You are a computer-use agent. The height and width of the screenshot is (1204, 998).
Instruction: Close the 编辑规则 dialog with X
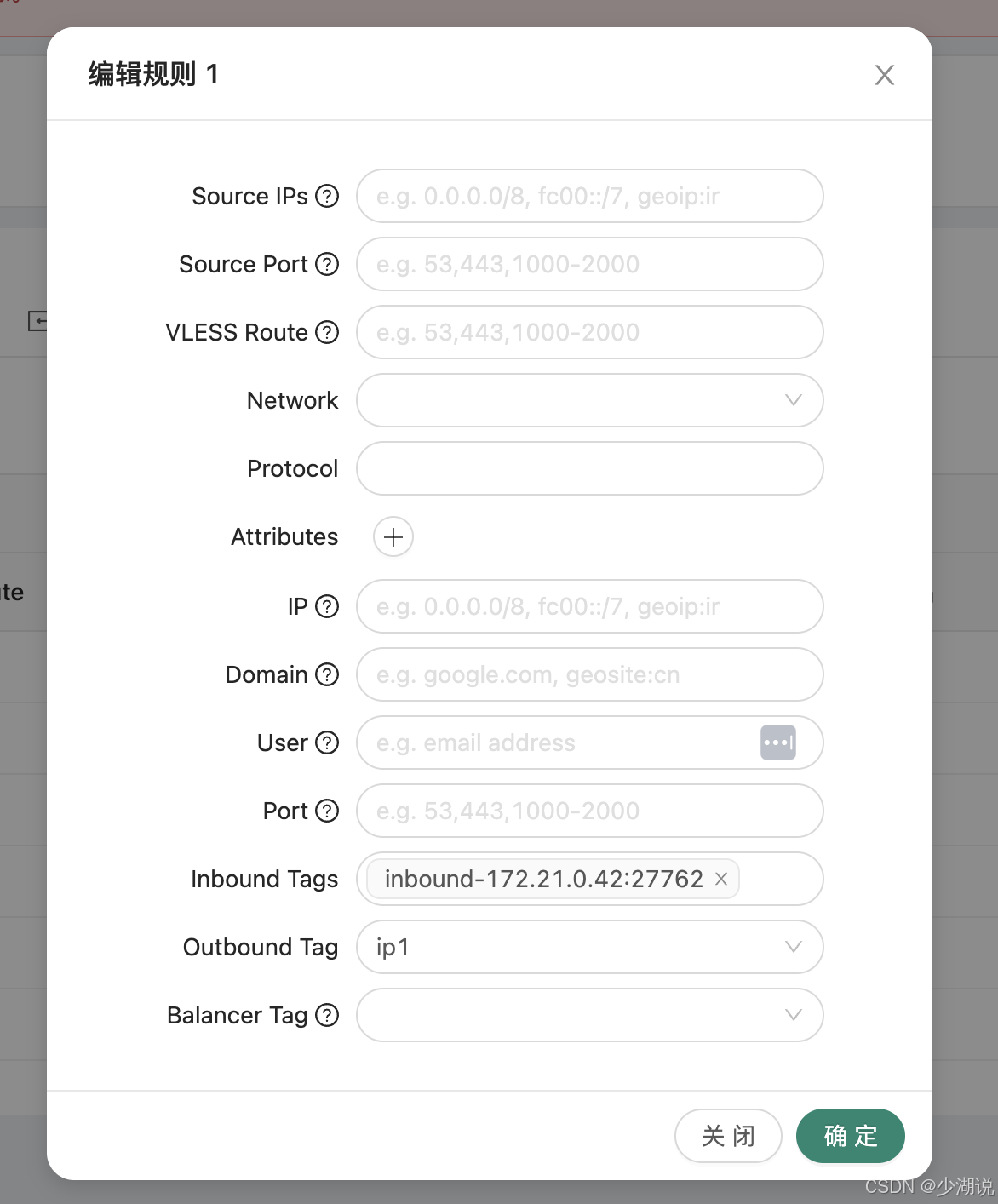pyautogui.click(x=885, y=75)
